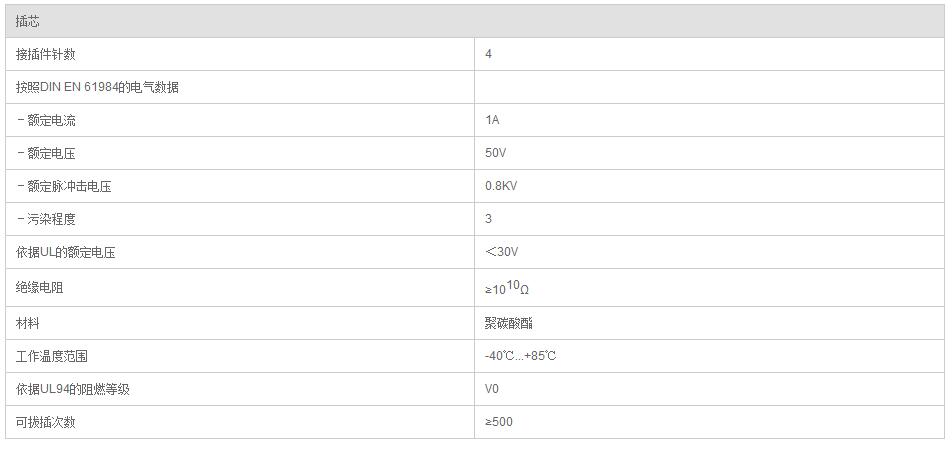The width and height of the screenshot is (952, 450).
Task: Select the 0.8KV value cell
Action: click(x=710, y=186)
